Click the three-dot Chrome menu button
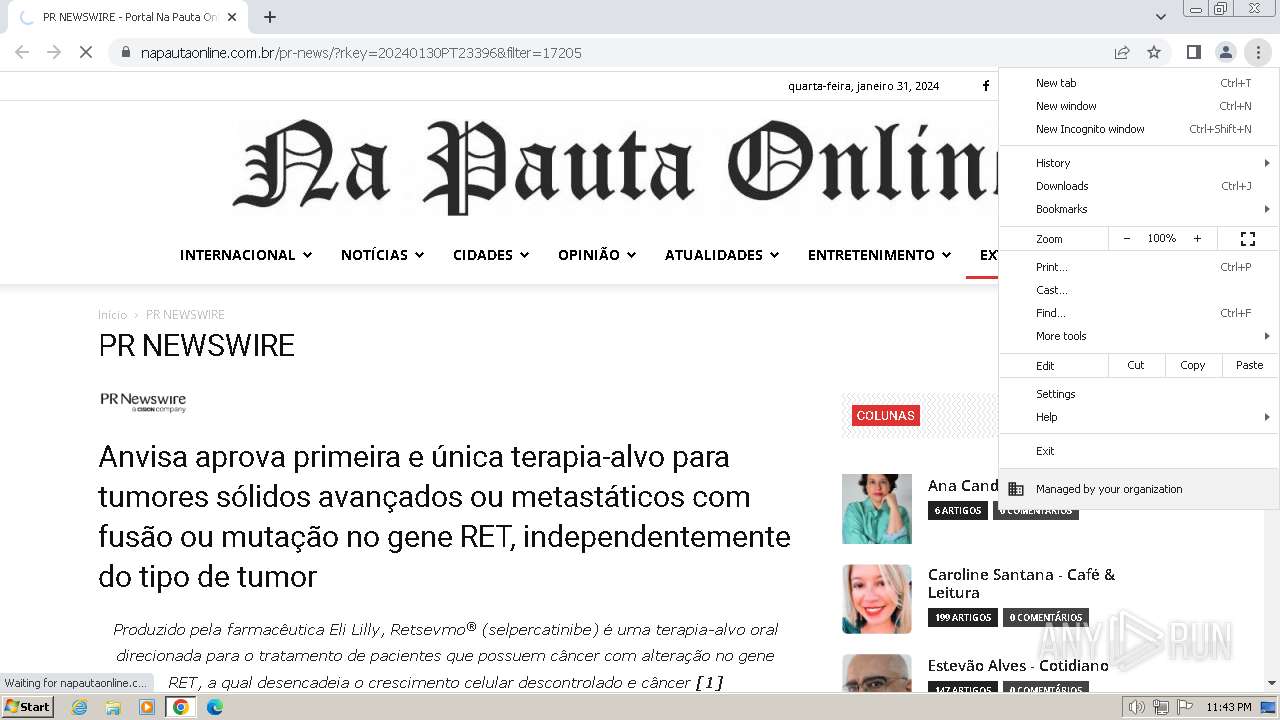This screenshot has height=720, width=1280. point(1258,52)
